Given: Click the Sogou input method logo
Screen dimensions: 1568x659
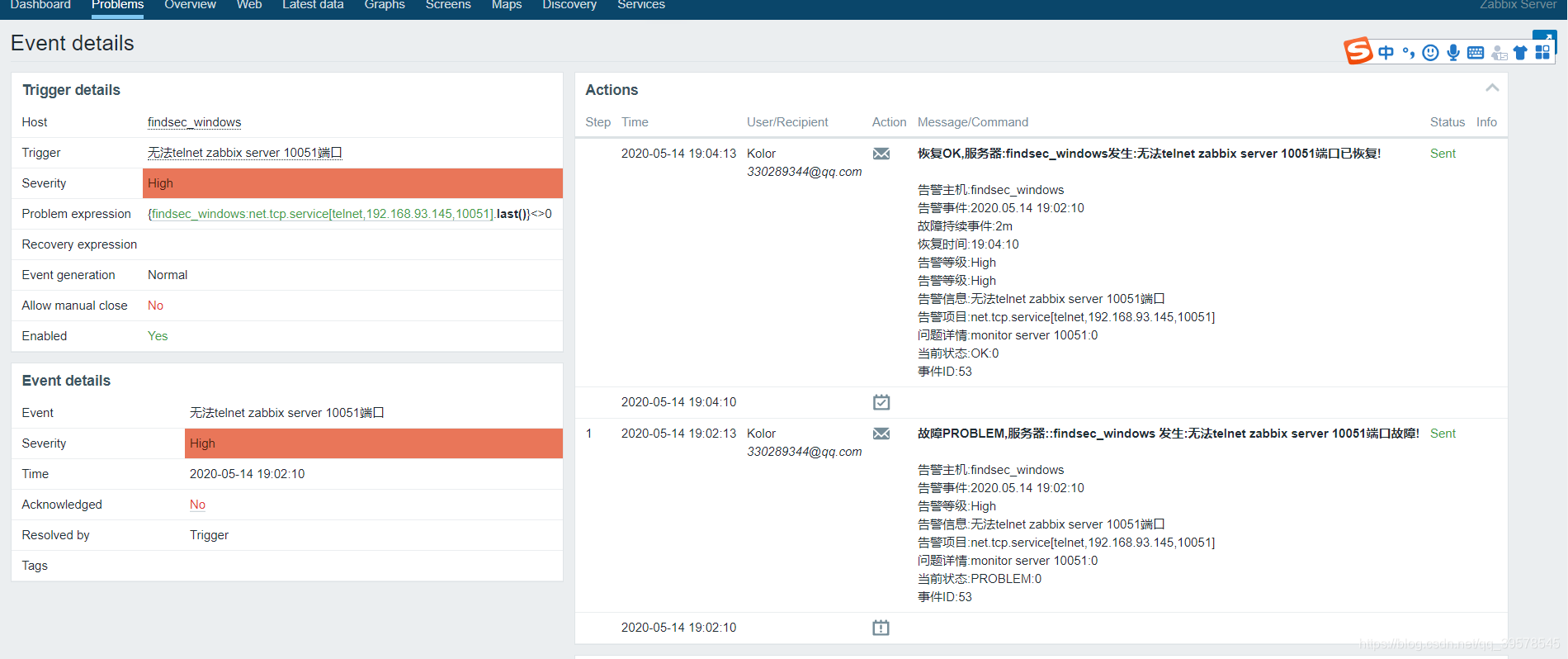Looking at the screenshot, I should (x=1358, y=51).
